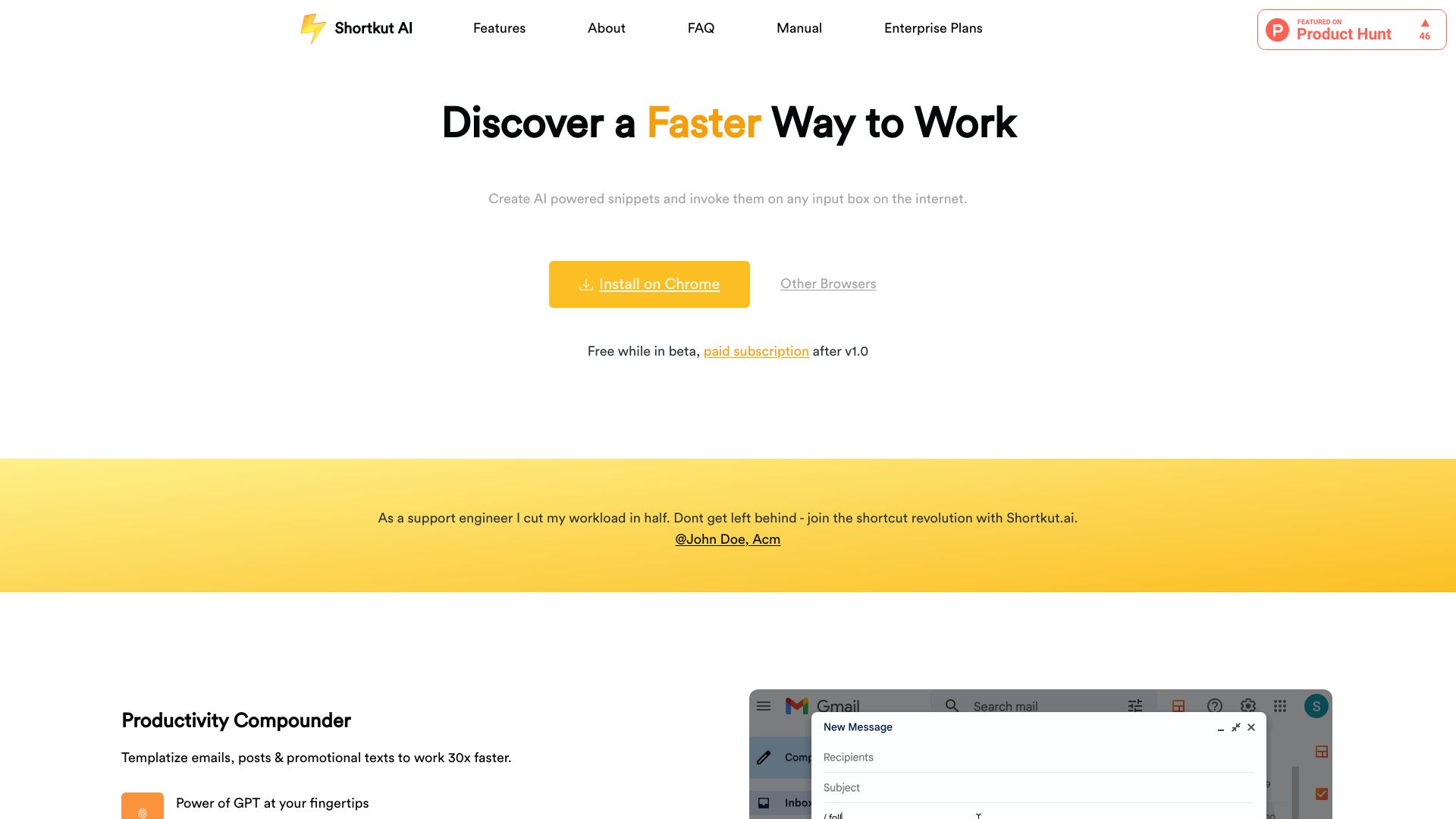Click the Gmail grid apps icon
The height and width of the screenshot is (819, 1456).
click(x=1280, y=705)
